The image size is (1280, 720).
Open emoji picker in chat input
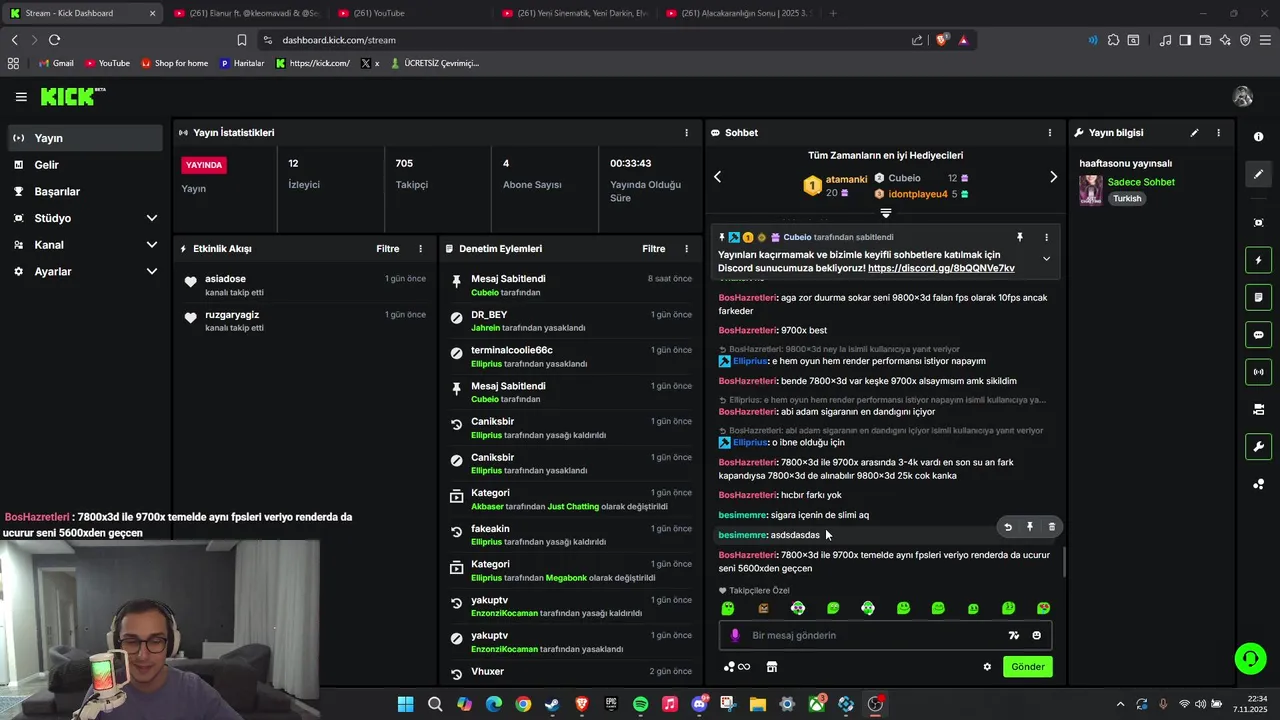click(x=1036, y=635)
